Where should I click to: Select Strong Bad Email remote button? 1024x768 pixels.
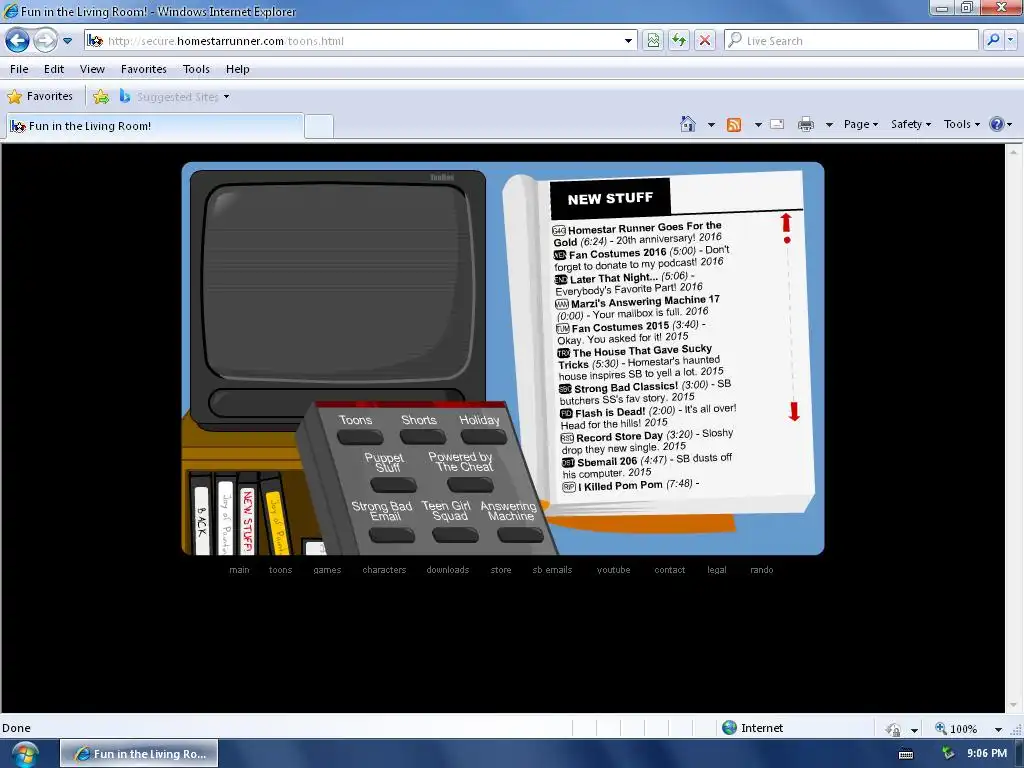(x=391, y=536)
